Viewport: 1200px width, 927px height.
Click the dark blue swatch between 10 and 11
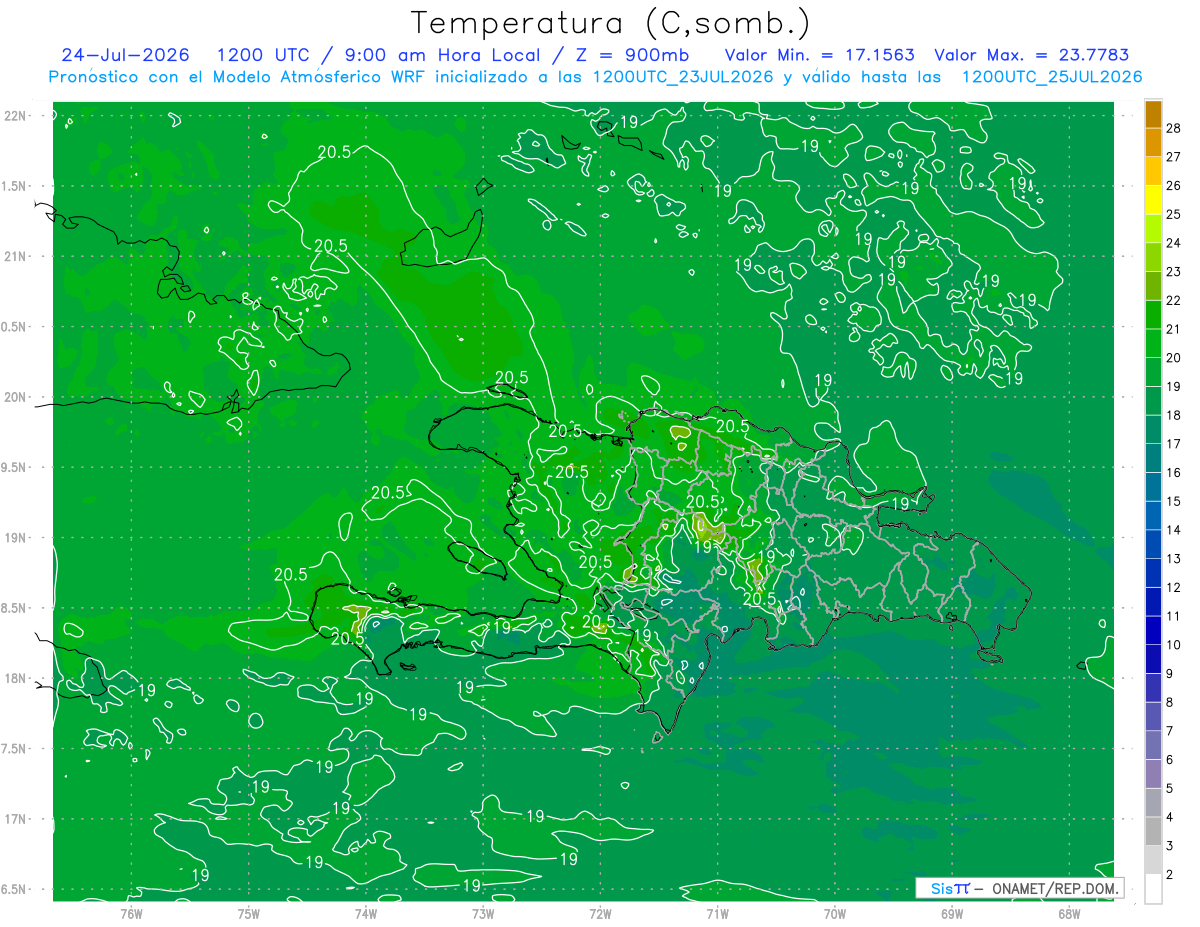[x=1153, y=630]
